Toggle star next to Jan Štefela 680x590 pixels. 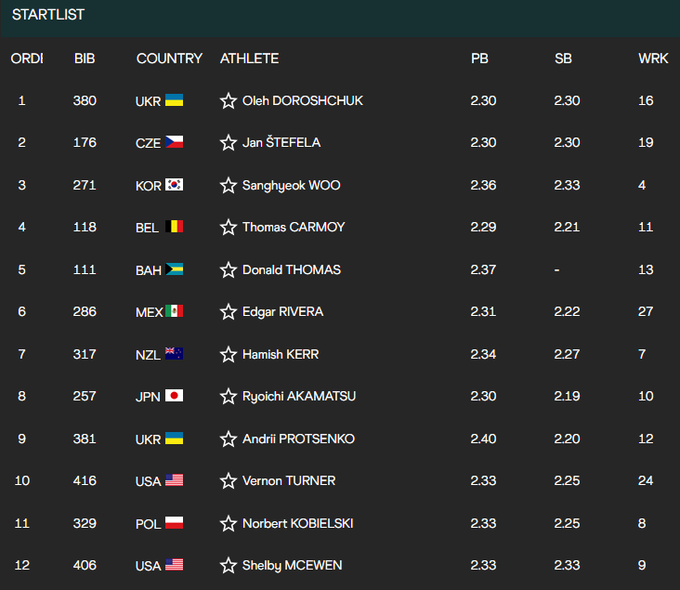[229, 143]
